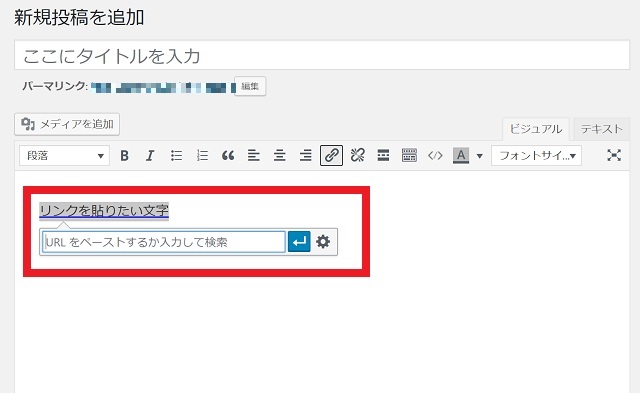
Task: Click the メディアを追加 button
Action: point(67,124)
